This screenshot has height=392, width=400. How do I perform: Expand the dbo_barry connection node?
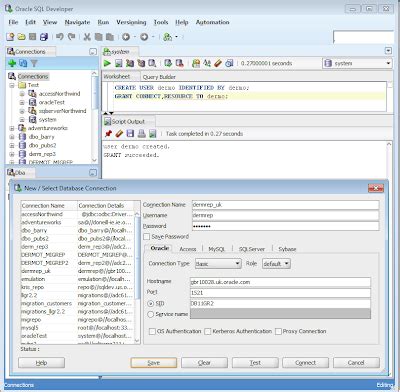pos(12,137)
